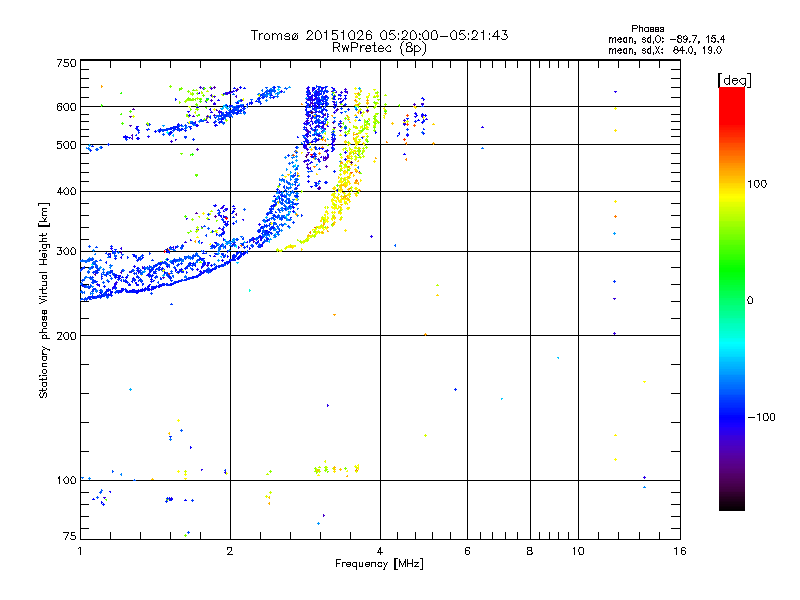Screen dimensions: 800x600
Task: Click the rainbow phase color bar
Action: (732, 298)
